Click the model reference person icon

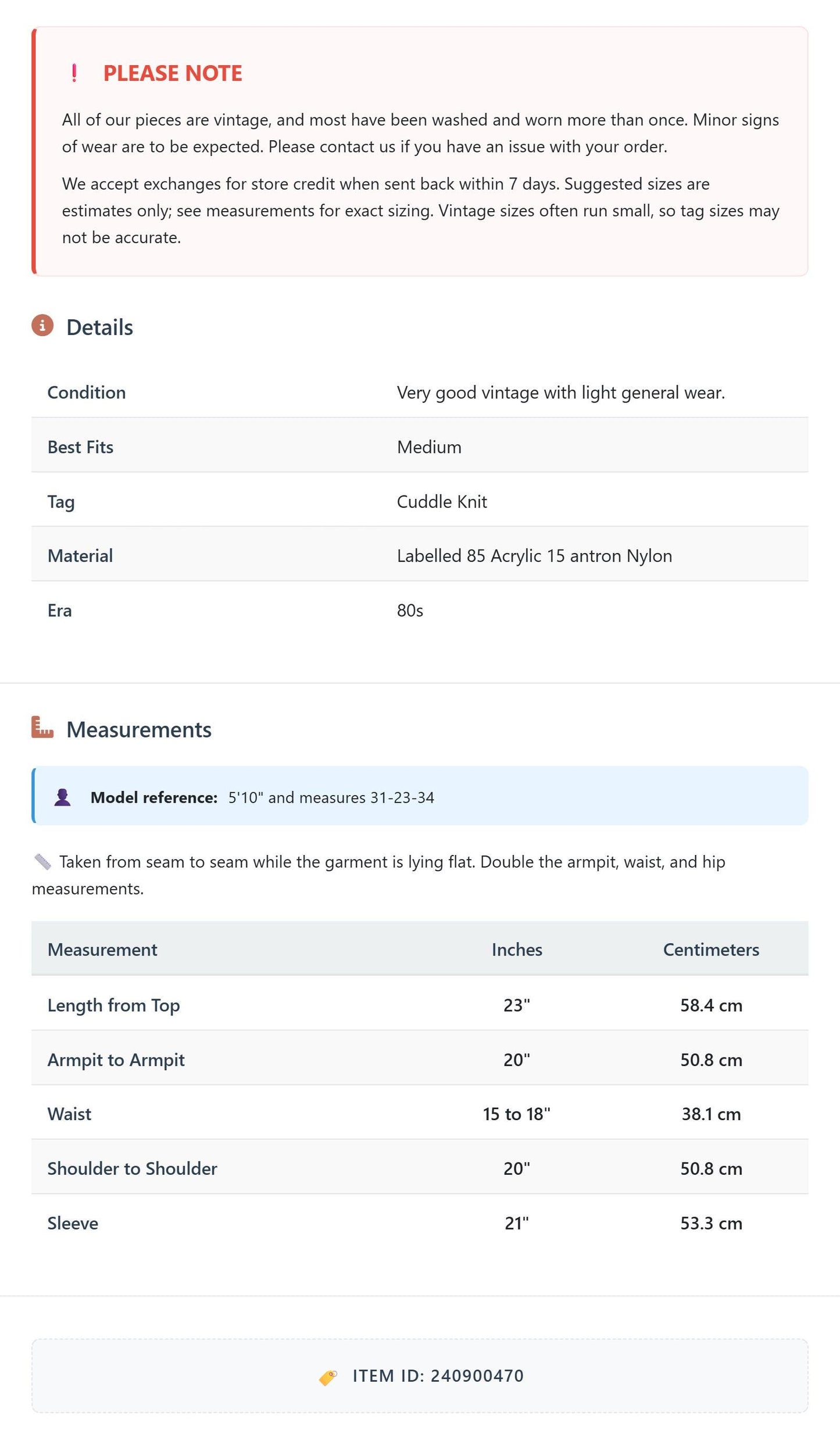pyautogui.click(x=62, y=797)
